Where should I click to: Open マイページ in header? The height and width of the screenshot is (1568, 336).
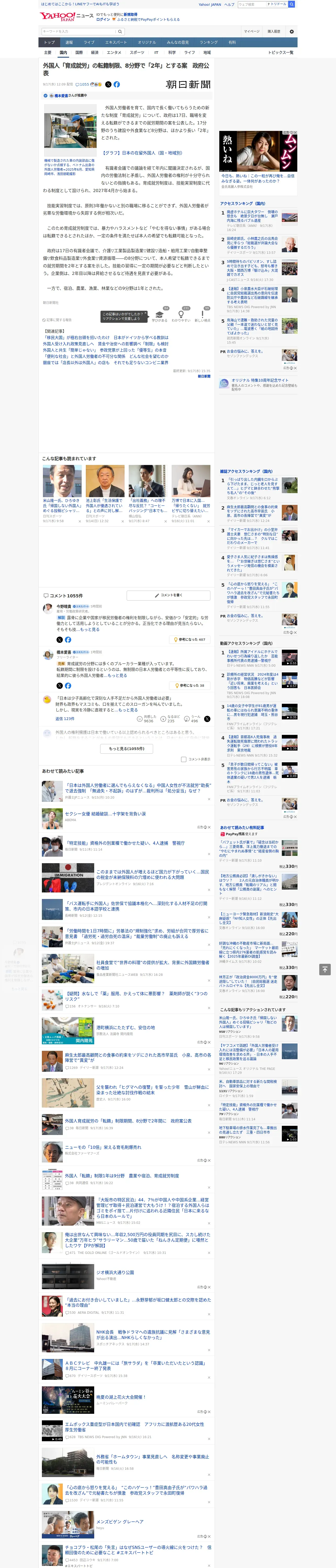coord(251,32)
